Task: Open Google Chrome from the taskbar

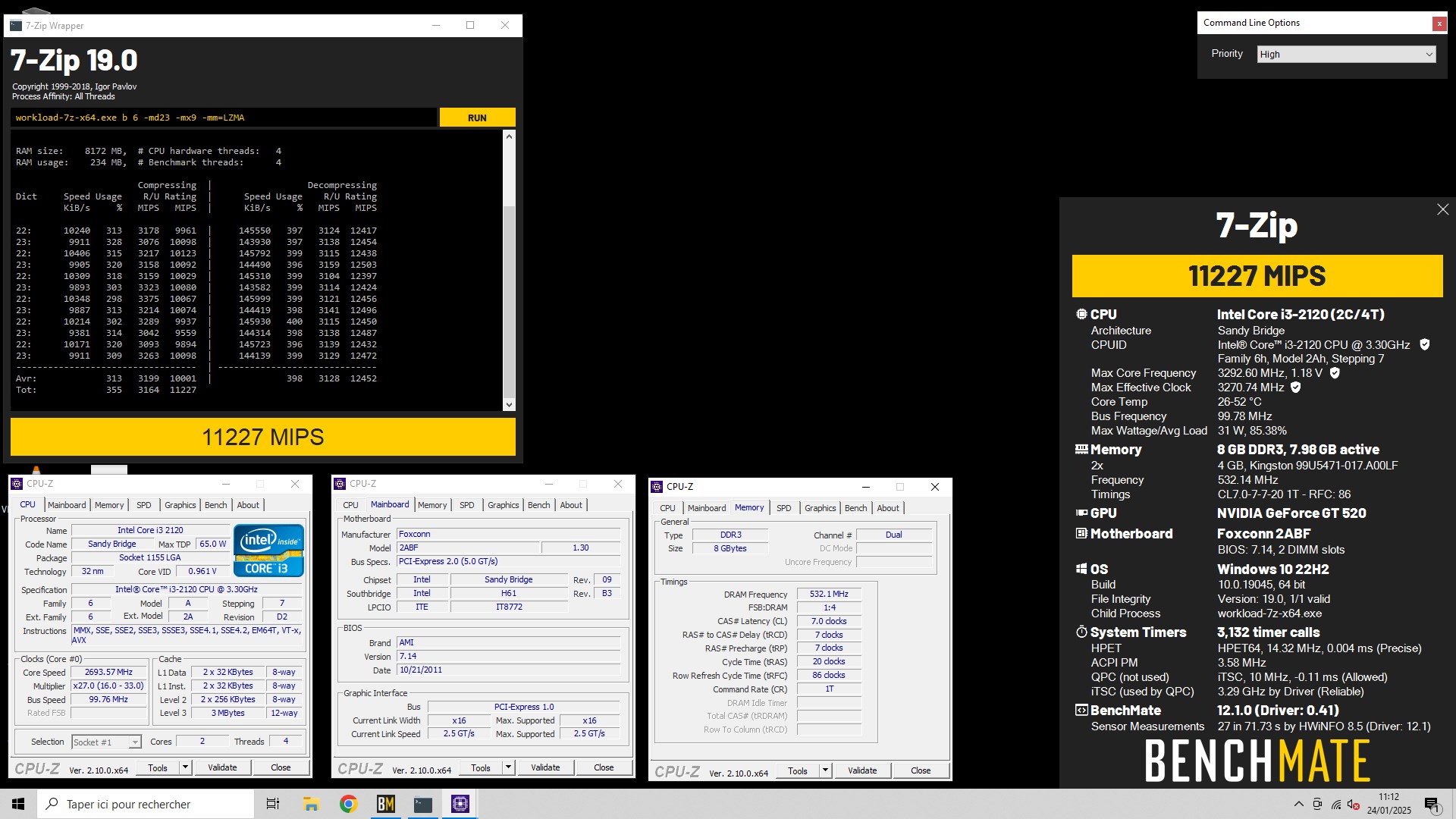Action: click(x=348, y=804)
